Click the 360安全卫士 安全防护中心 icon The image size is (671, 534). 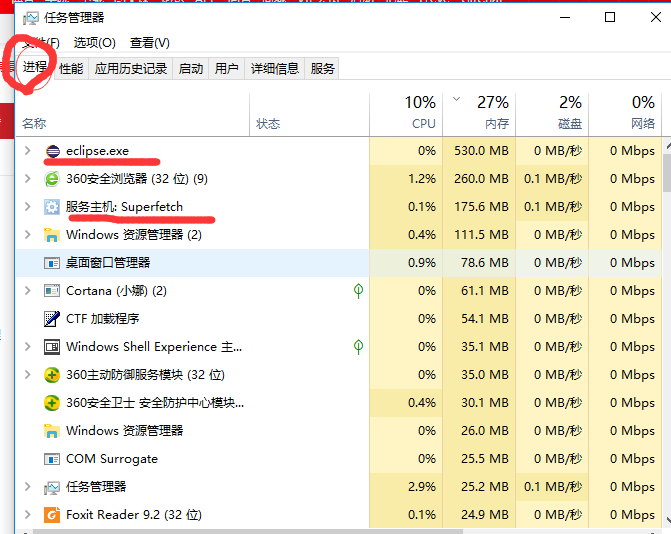point(52,403)
